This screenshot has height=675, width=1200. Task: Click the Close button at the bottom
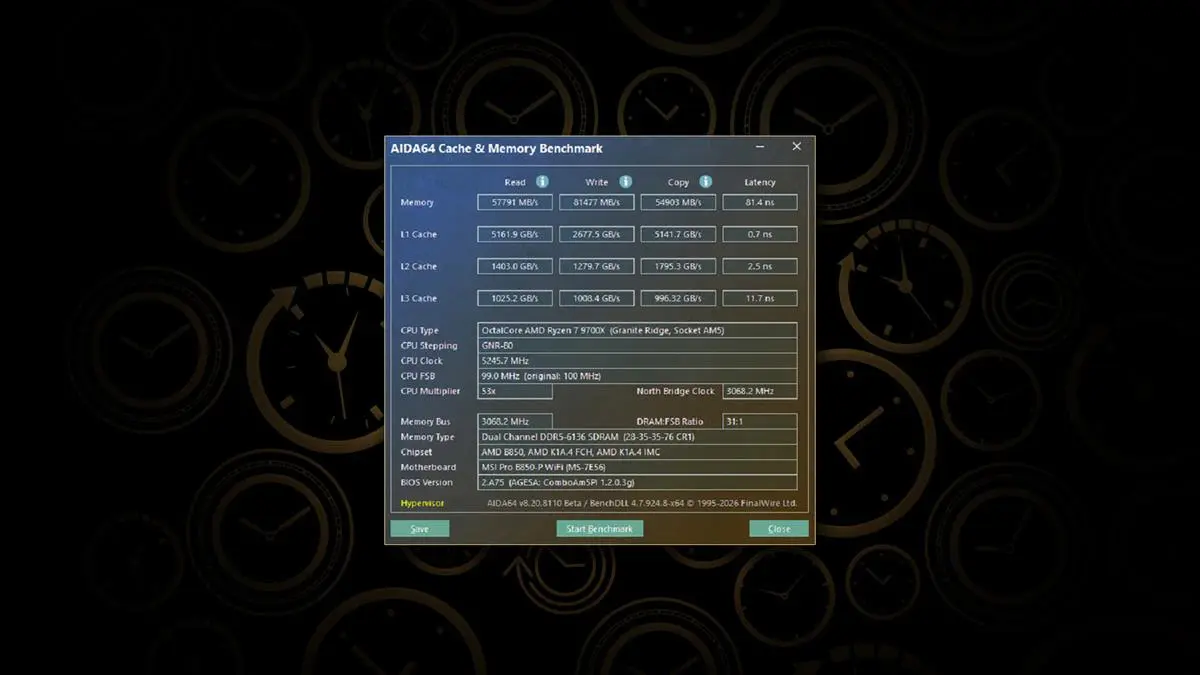[779, 528]
